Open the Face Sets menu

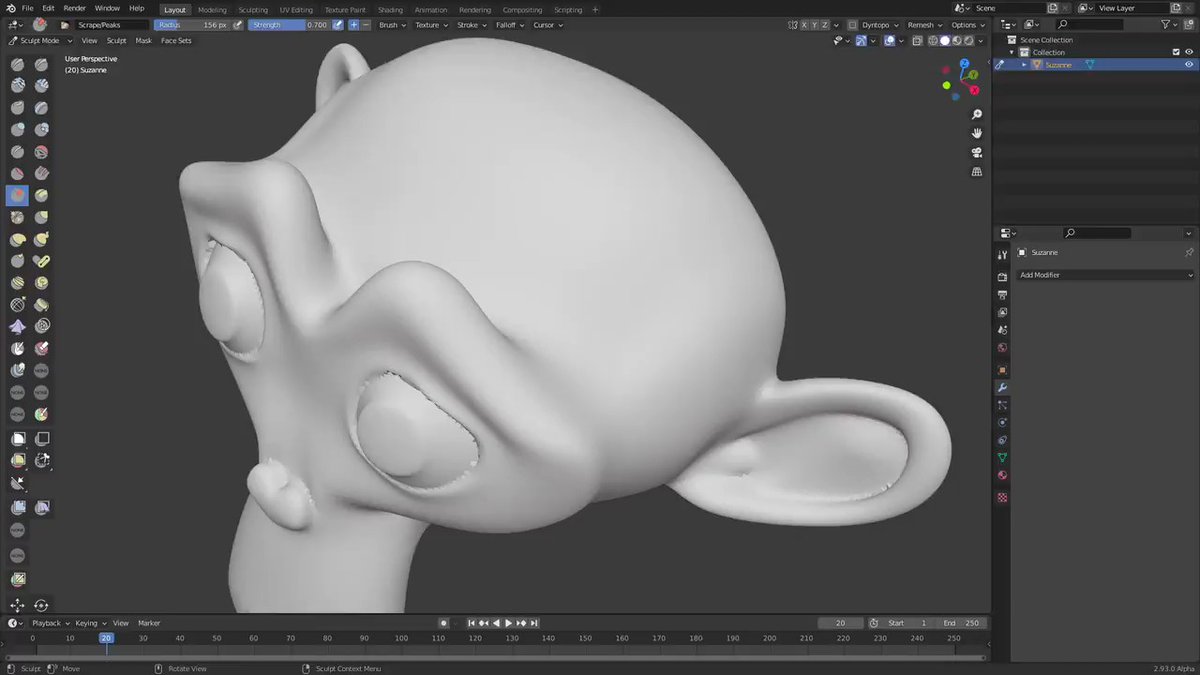click(x=176, y=41)
